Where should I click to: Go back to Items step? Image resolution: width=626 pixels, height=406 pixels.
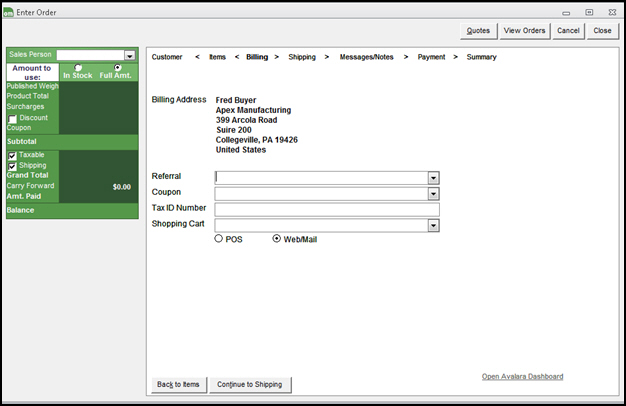[177, 384]
